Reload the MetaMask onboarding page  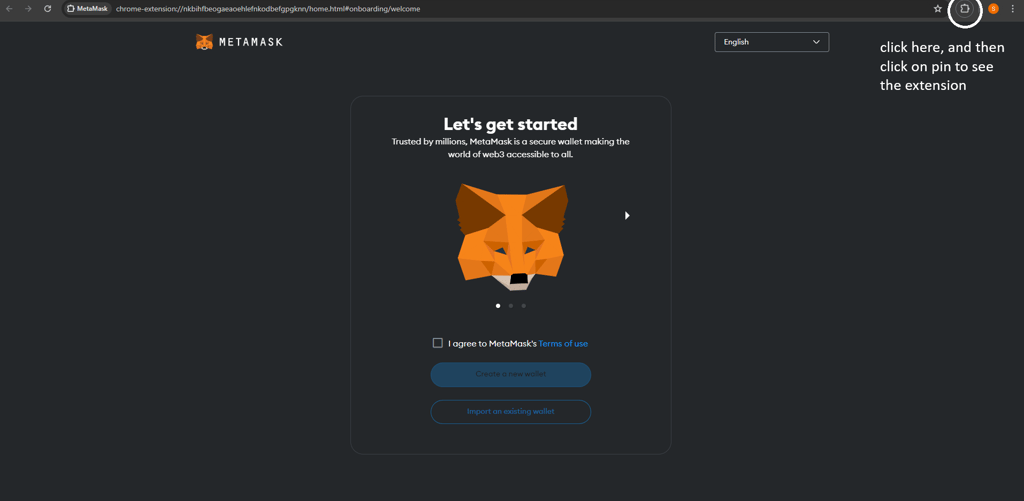click(x=48, y=9)
